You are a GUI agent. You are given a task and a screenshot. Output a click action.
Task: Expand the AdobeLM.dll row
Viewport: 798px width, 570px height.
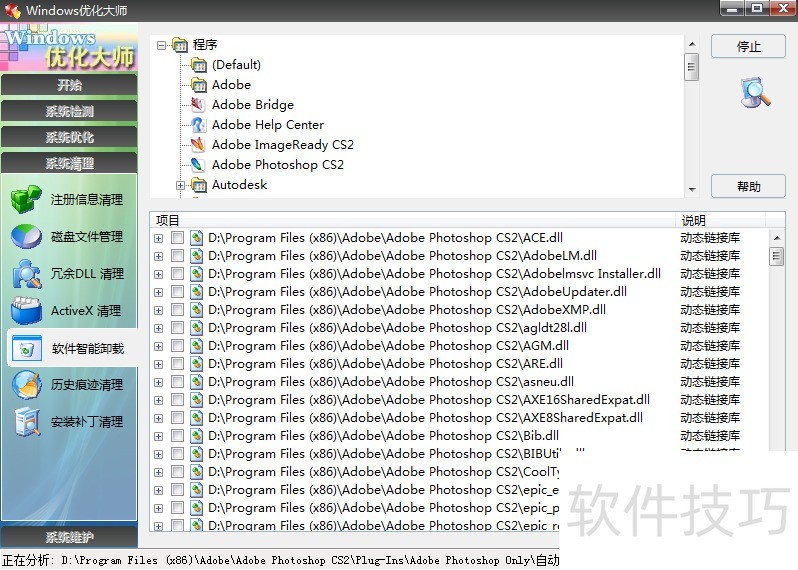(x=158, y=256)
